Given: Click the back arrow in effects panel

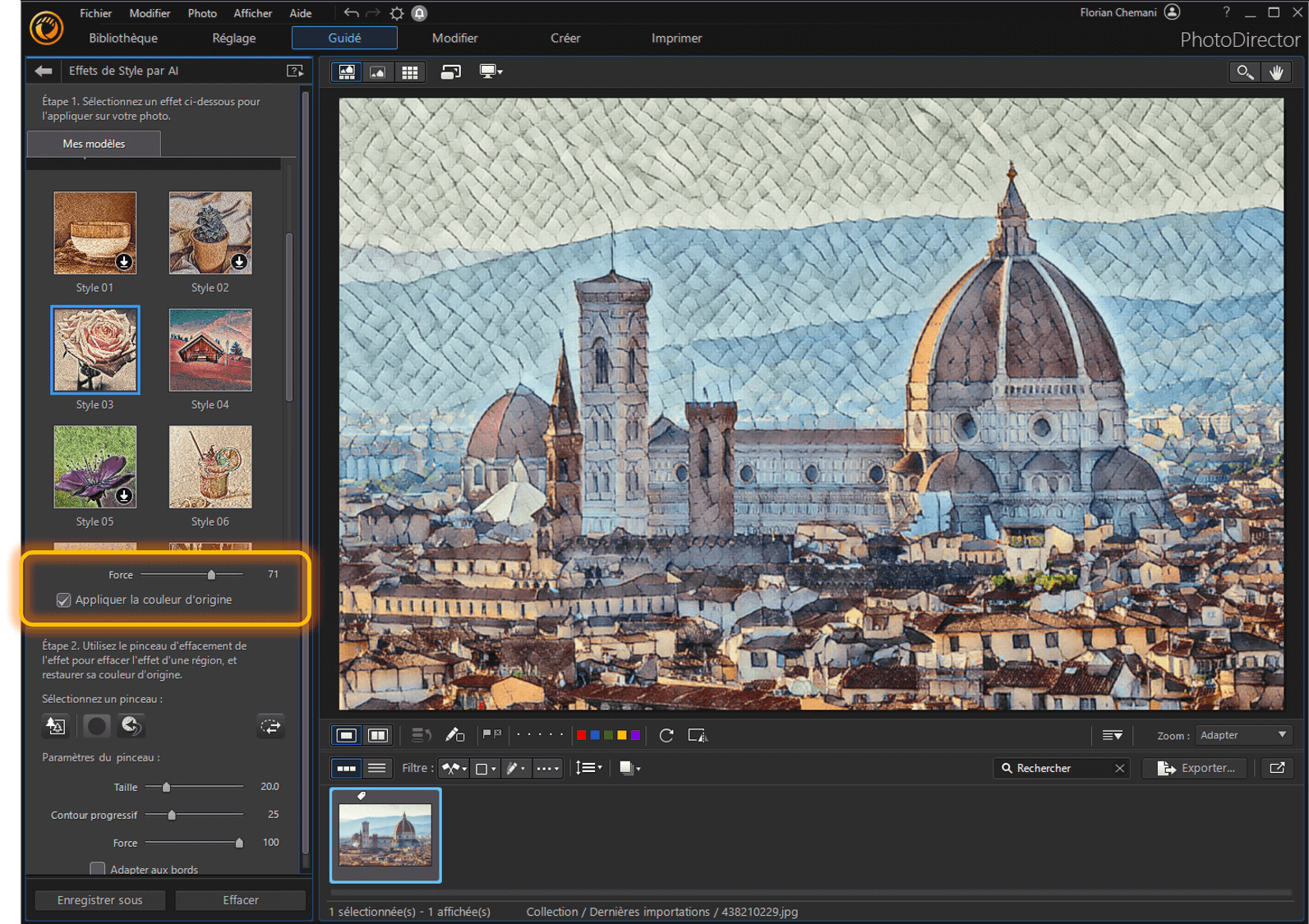Looking at the screenshot, I should (44, 71).
